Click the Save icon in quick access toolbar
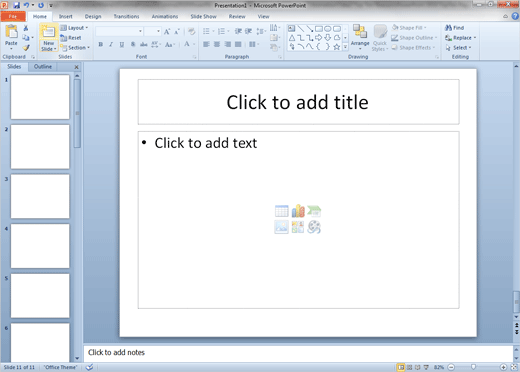 (16, 5)
